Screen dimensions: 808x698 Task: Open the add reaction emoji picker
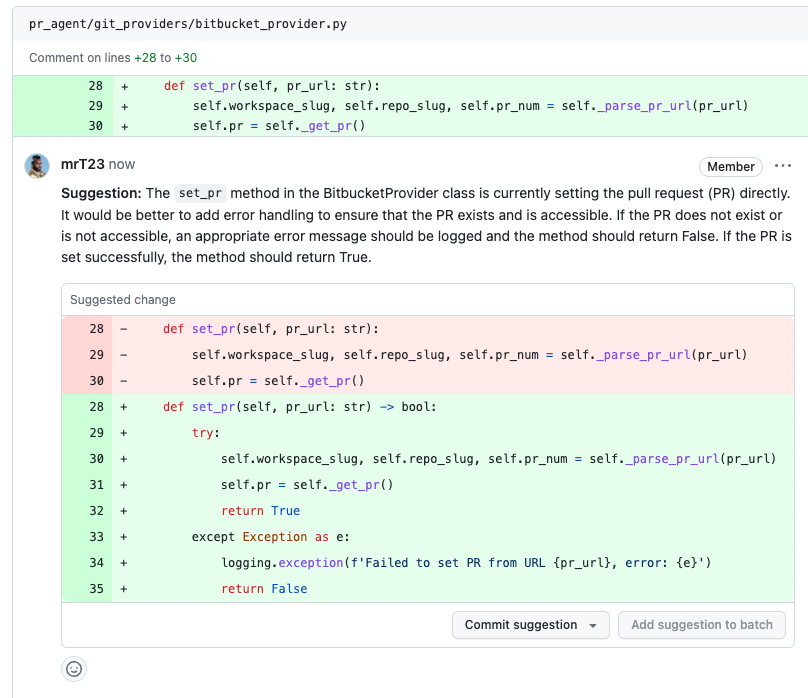coord(74,669)
